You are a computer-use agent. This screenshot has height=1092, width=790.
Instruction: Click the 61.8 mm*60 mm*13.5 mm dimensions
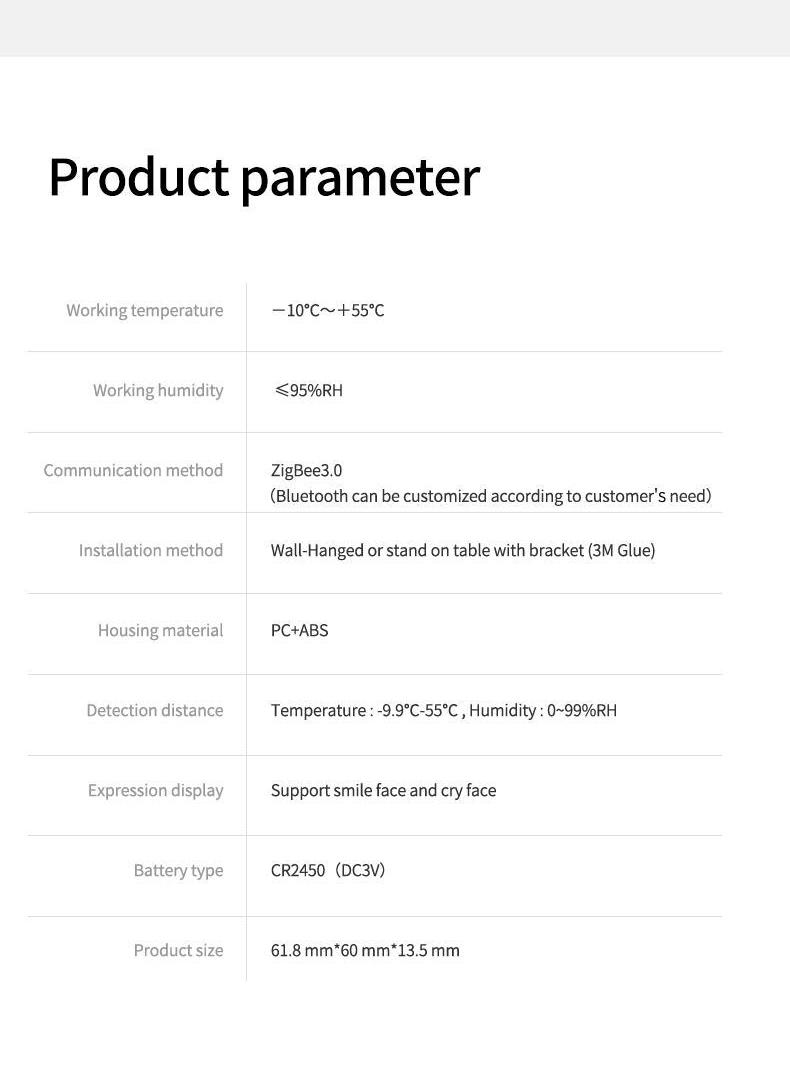tap(365, 950)
